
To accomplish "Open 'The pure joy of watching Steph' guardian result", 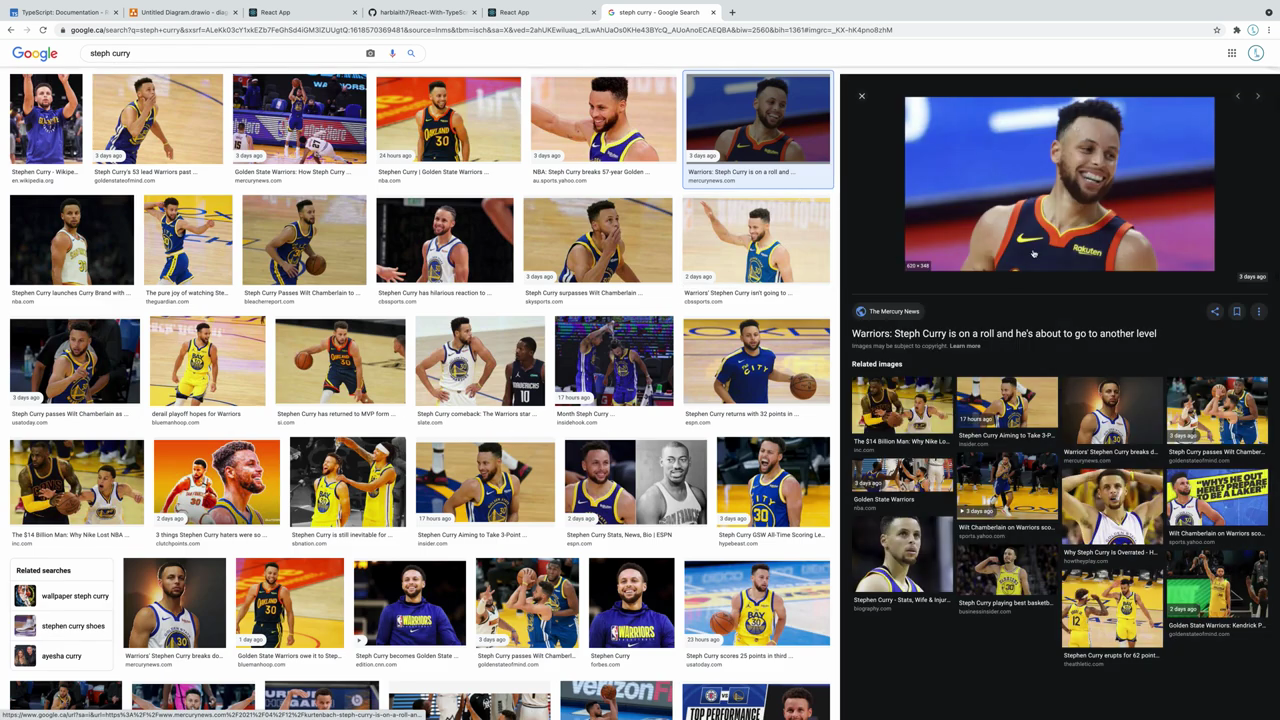I will pyautogui.click(x=187, y=240).
